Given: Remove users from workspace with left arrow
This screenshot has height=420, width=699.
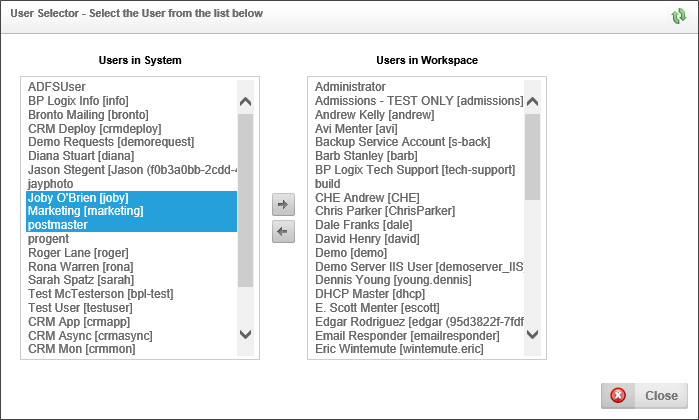Looking at the screenshot, I should pos(283,232).
